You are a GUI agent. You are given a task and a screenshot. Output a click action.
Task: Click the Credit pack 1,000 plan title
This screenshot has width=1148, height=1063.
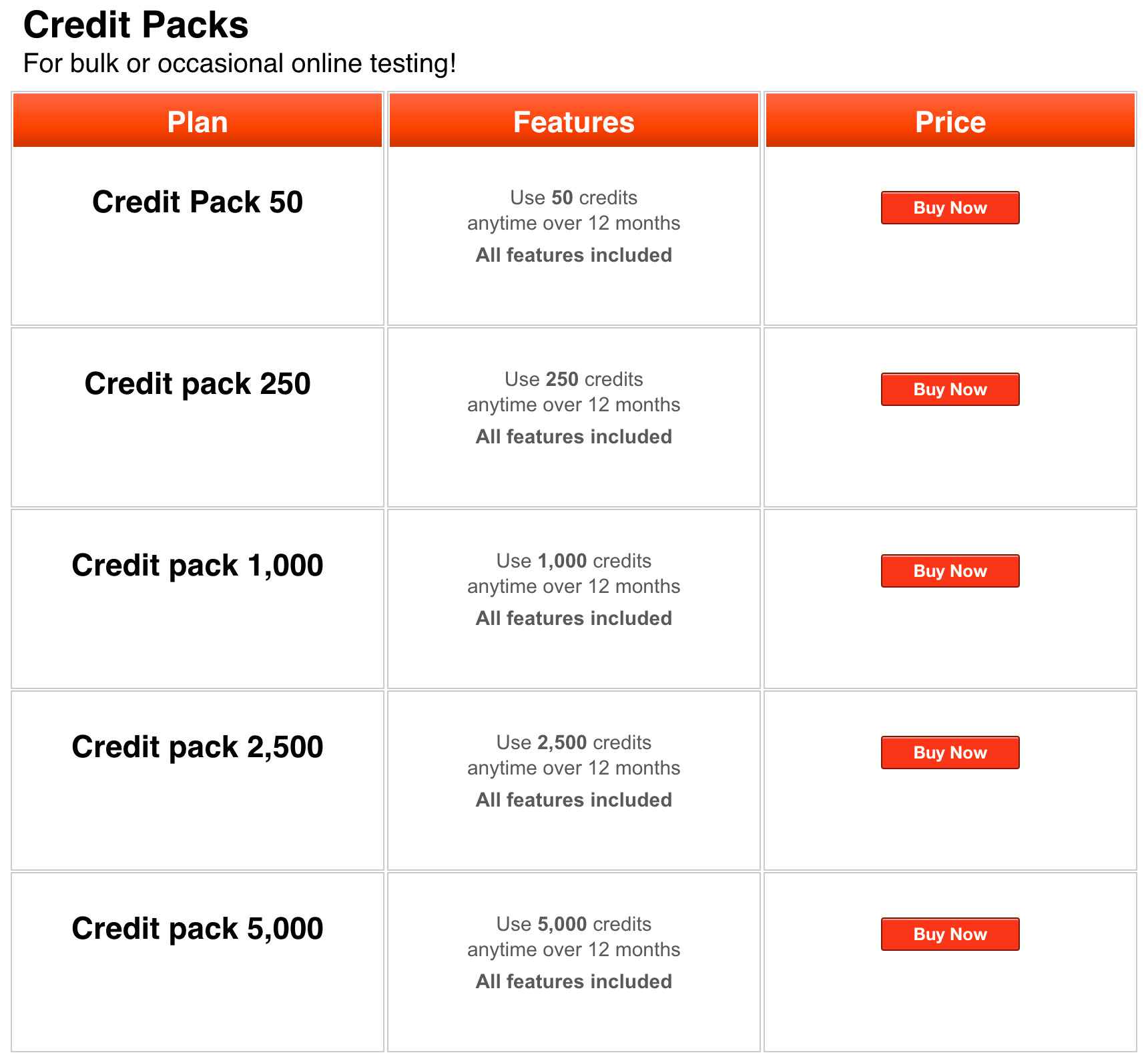[x=198, y=565]
